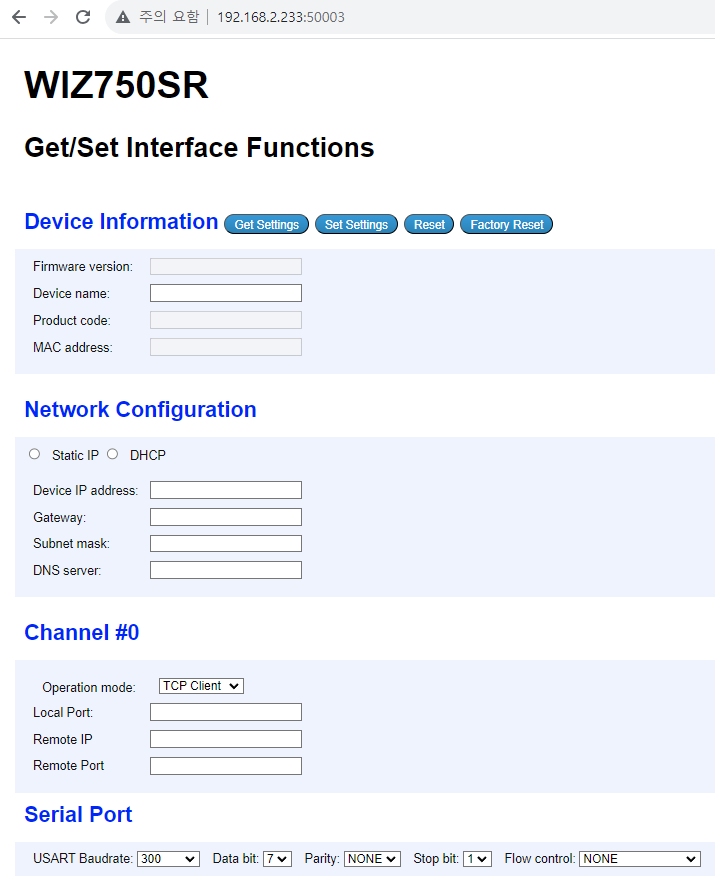This screenshot has width=715, height=886.
Task: Click the browser address bar
Action: [x=300, y=17]
